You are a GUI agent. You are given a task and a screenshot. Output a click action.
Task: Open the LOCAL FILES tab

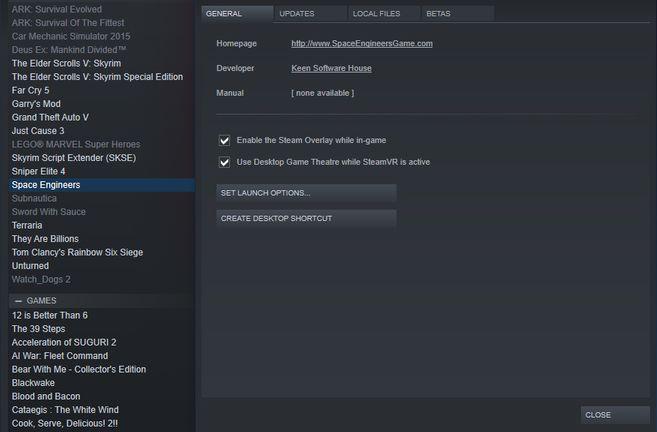[x=376, y=13]
